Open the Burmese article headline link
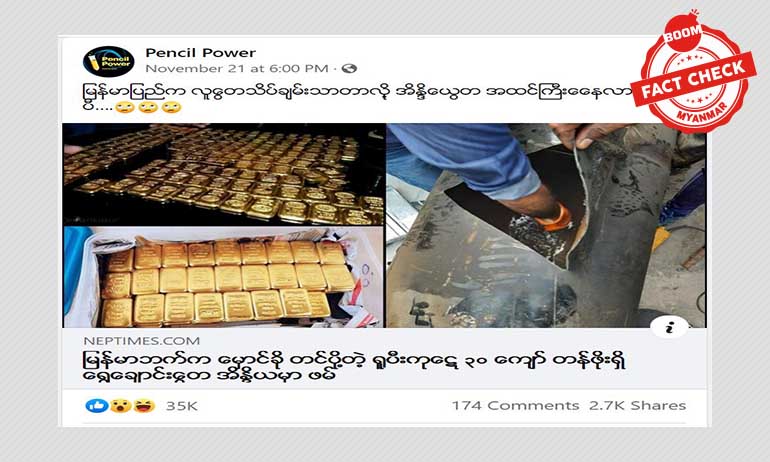Image resolution: width=770 pixels, height=462 pixels. (355, 368)
